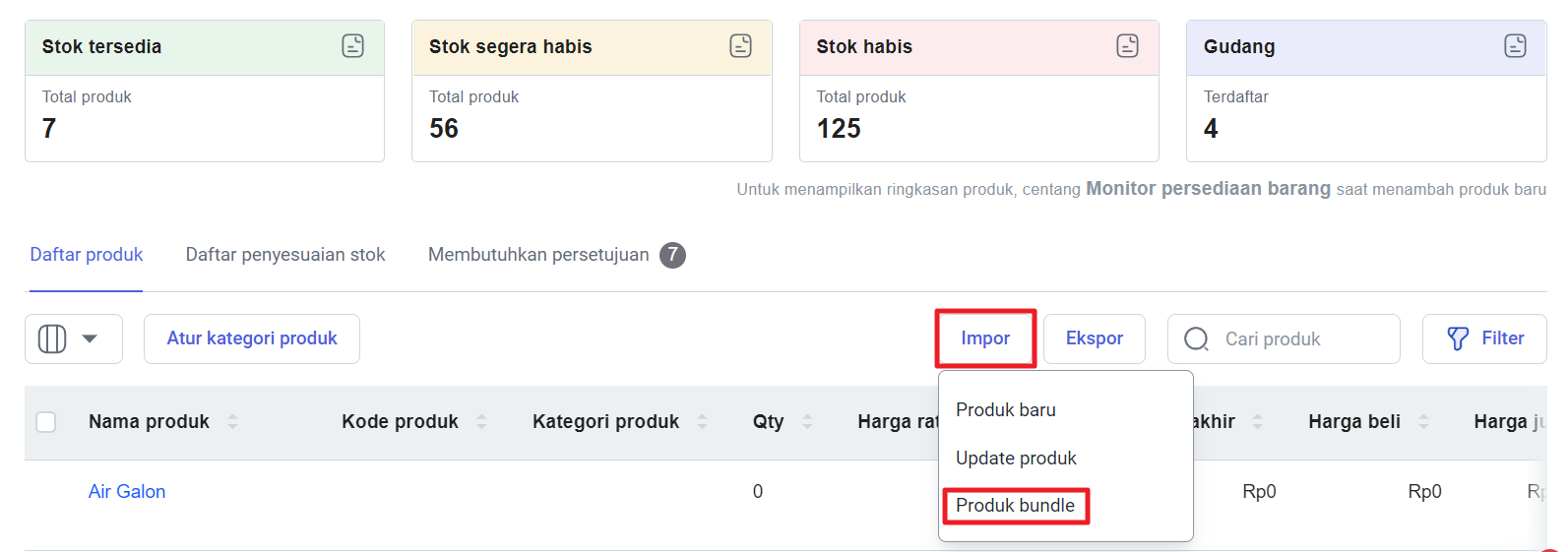The width and height of the screenshot is (1568, 552).
Task: Click the column layout icon button
Action: (x=52, y=338)
